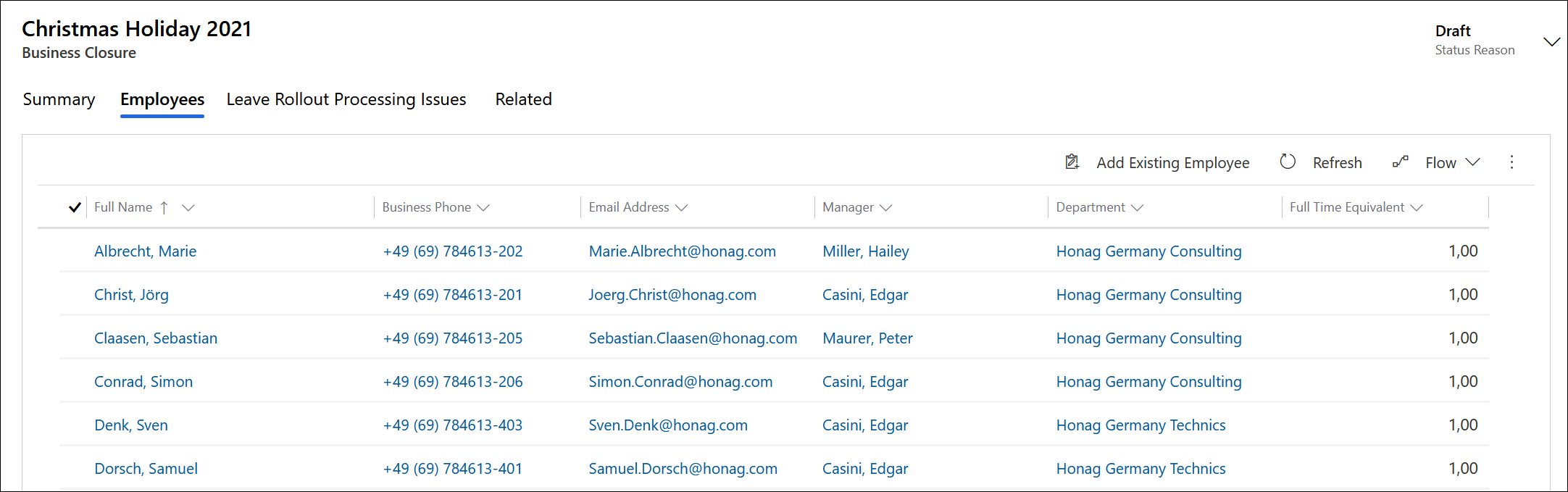The height and width of the screenshot is (492, 1568).
Task: Click the Flow connector icon
Action: 1400,162
